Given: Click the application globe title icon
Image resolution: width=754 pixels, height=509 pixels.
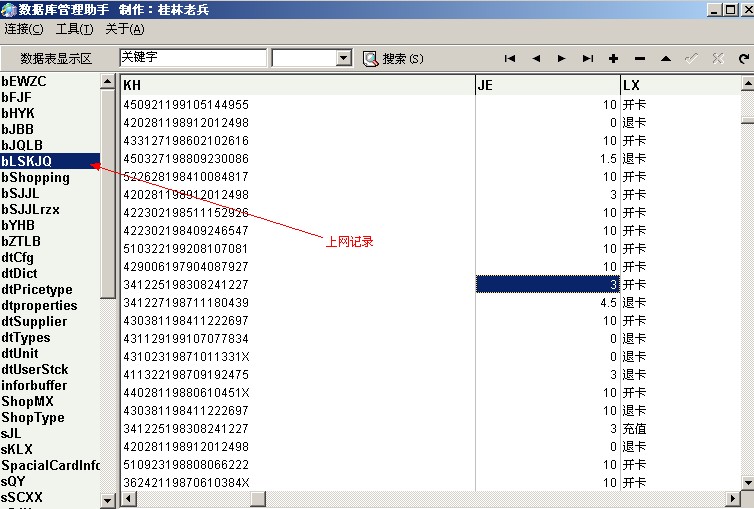Looking at the screenshot, I should [x=9, y=10].
